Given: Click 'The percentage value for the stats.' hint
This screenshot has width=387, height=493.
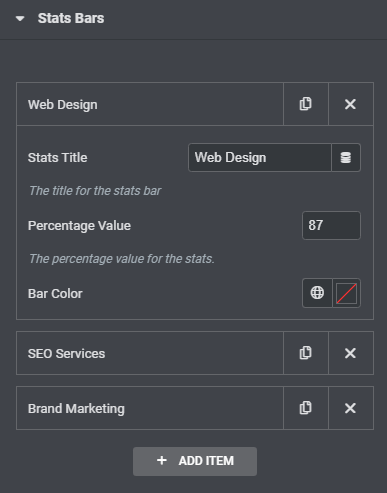Looking at the screenshot, I should point(122,259).
